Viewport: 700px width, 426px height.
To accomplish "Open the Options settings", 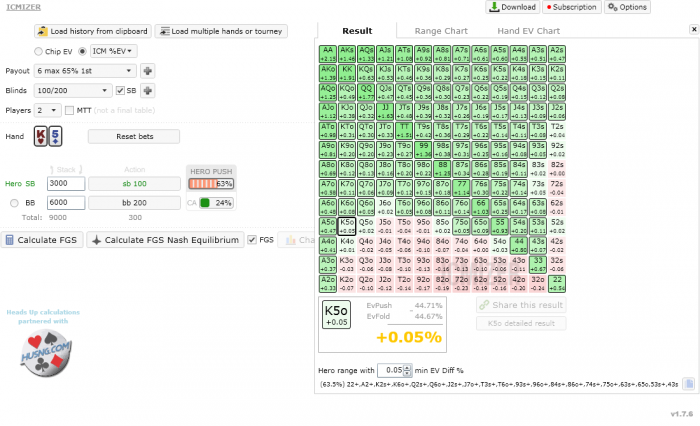I will point(627,7).
